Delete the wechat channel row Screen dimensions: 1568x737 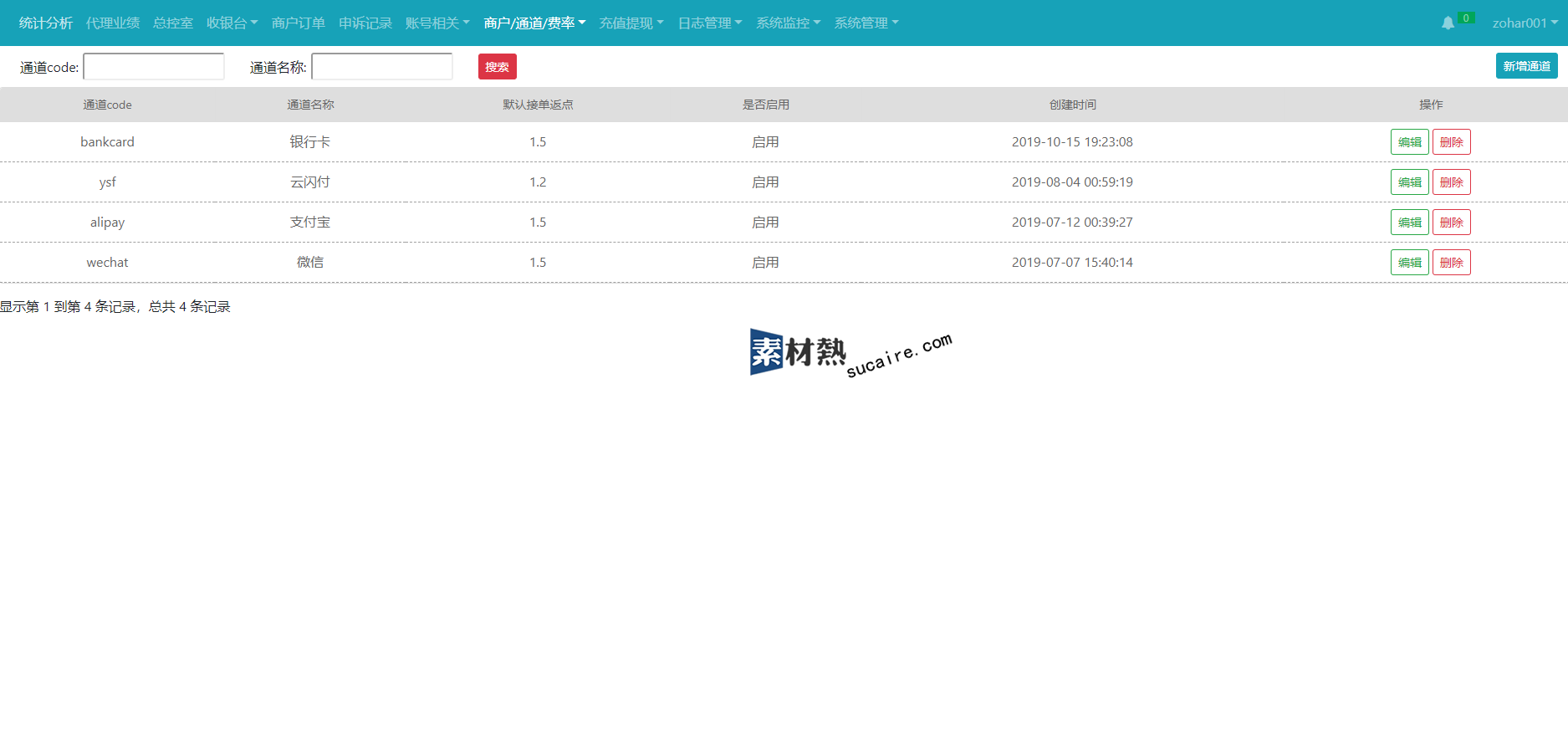point(1452,263)
